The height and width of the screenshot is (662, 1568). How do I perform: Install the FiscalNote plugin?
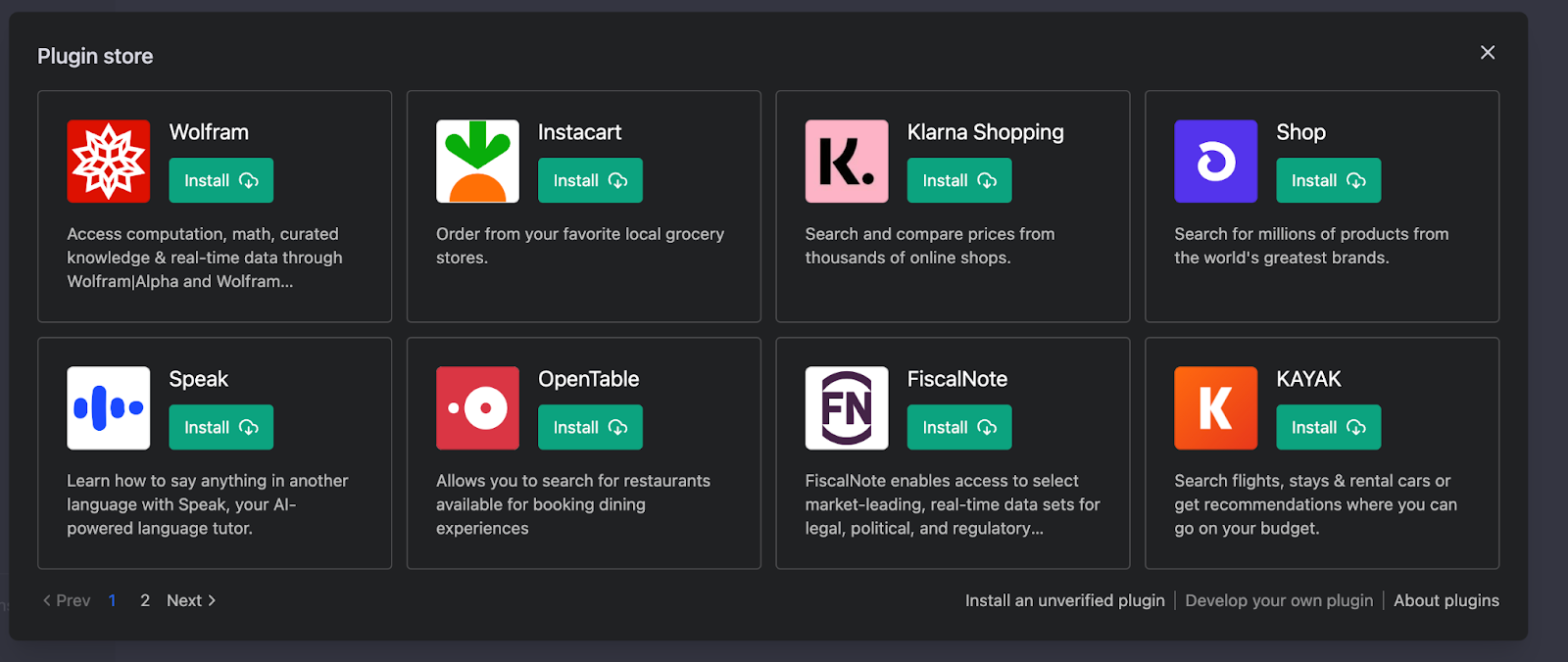(959, 427)
